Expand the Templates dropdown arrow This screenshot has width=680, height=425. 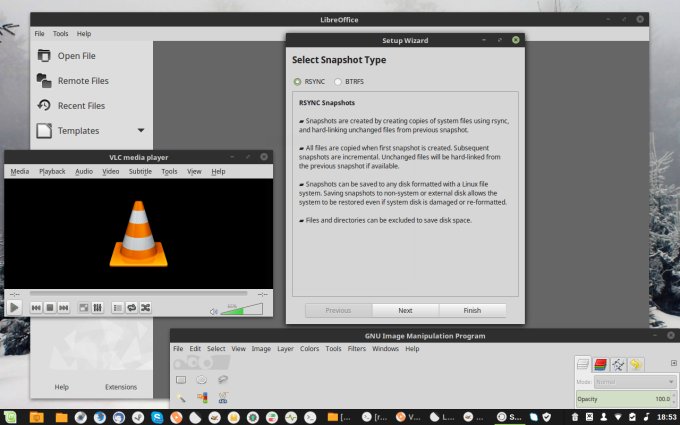(x=141, y=130)
